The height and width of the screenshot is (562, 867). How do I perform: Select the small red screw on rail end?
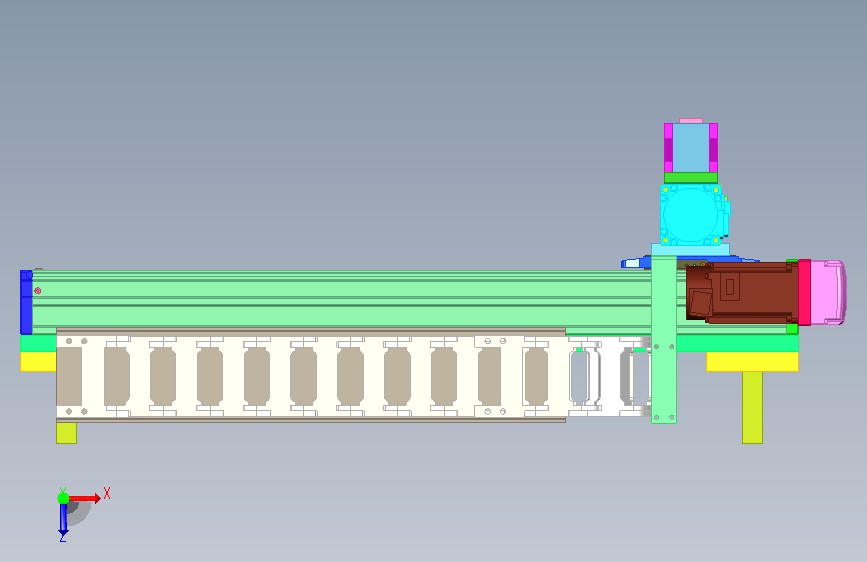pos(38,290)
